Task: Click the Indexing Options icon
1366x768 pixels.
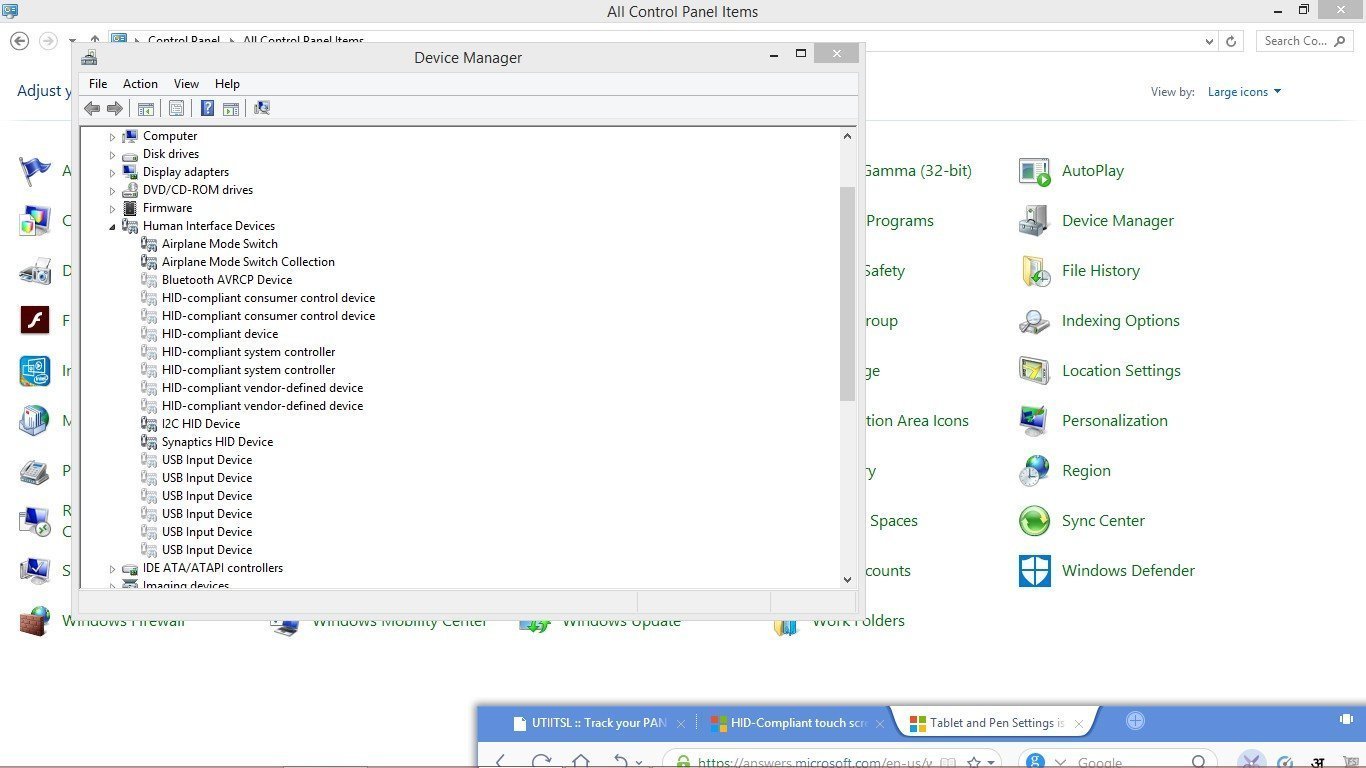Action: [x=1034, y=321]
